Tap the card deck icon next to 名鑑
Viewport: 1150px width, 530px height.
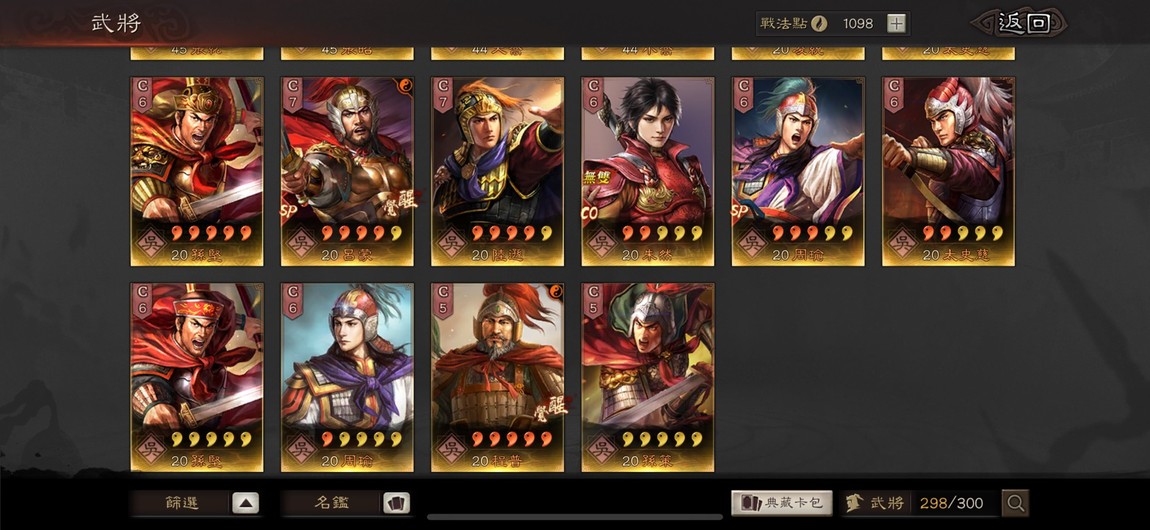[x=396, y=503]
